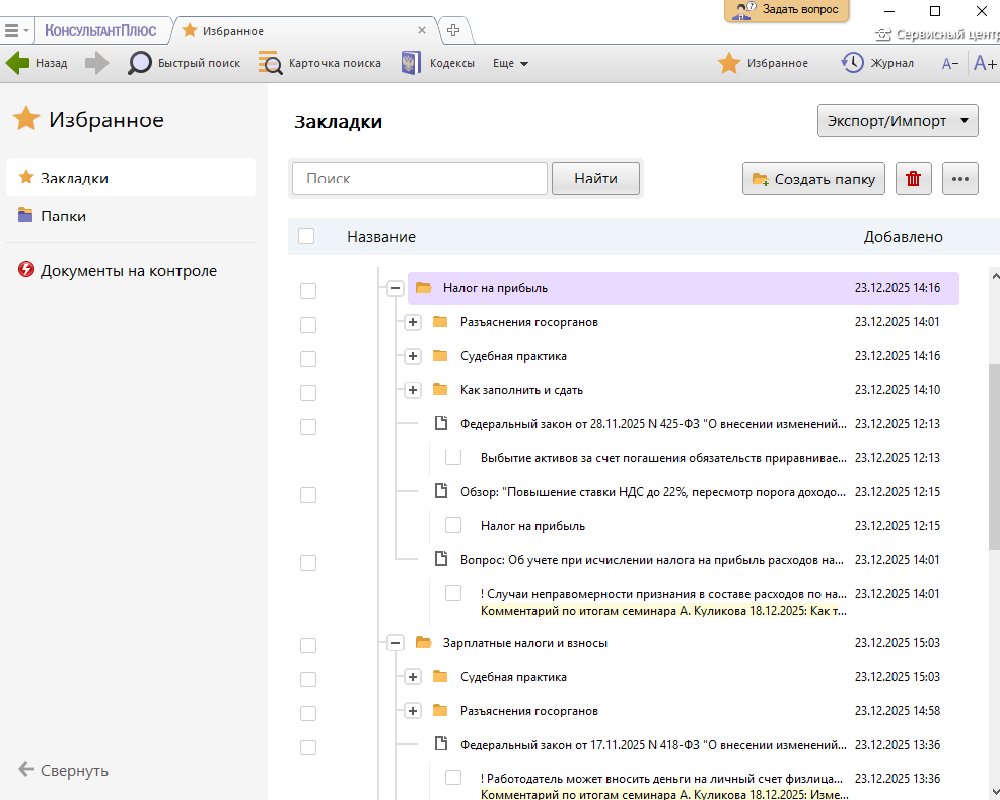Click the green Back arrow icon
The width and height of the screenshot is (1000, 800).
coord(18,63)
